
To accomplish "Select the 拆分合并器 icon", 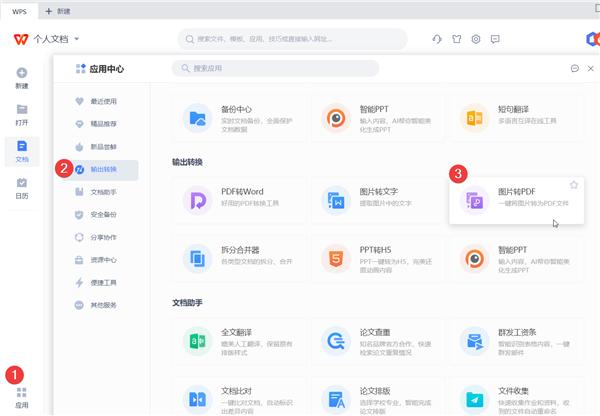I will [196, 259].
